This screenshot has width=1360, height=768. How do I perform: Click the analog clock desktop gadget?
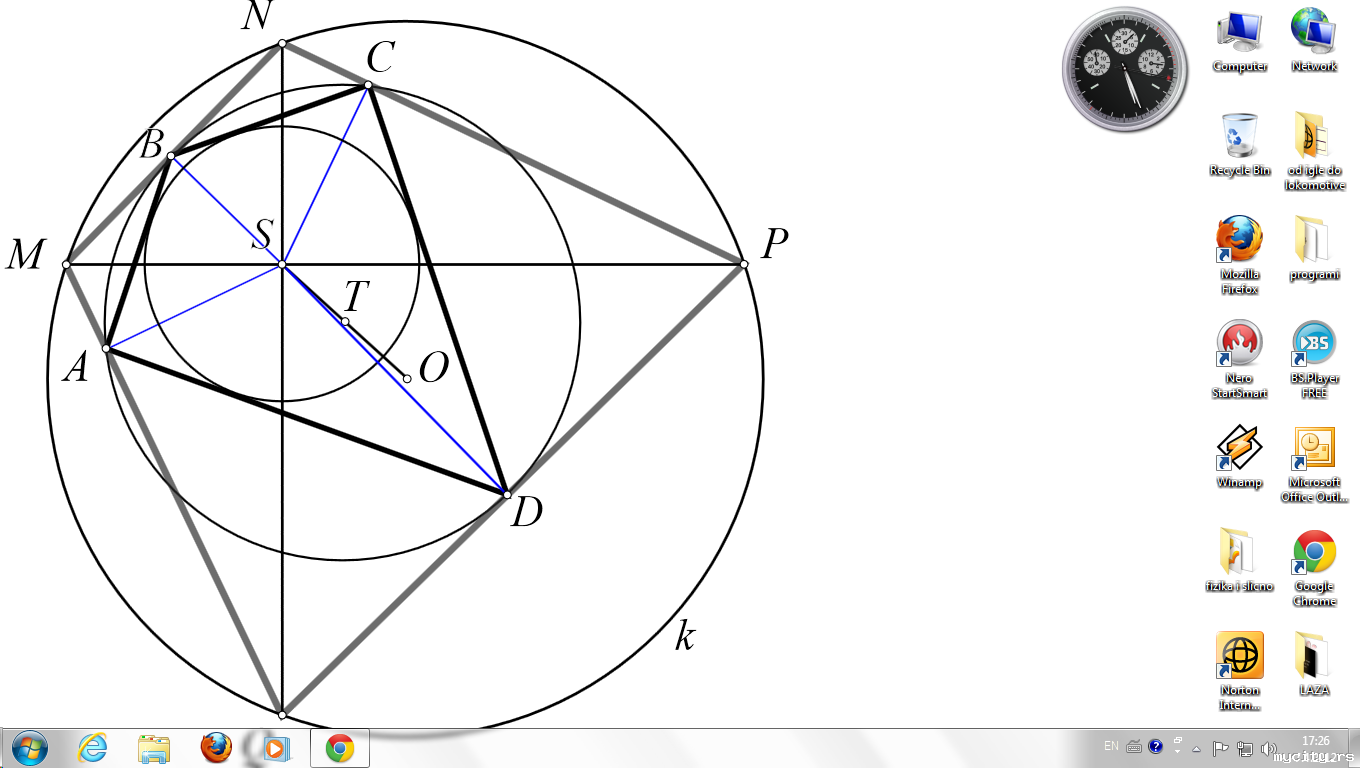(x=1125, y=68)
